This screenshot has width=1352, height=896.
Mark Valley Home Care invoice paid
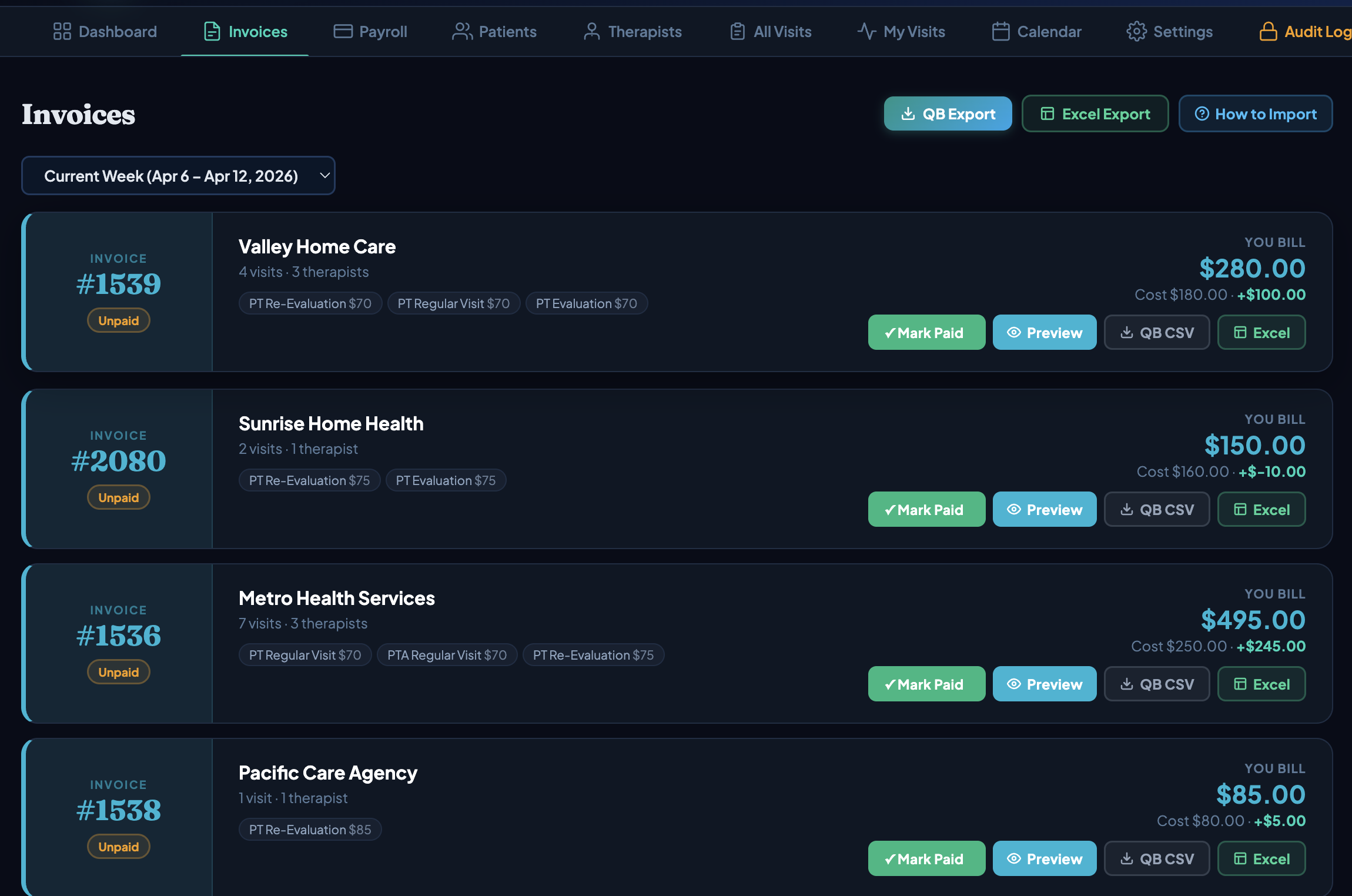926,332
